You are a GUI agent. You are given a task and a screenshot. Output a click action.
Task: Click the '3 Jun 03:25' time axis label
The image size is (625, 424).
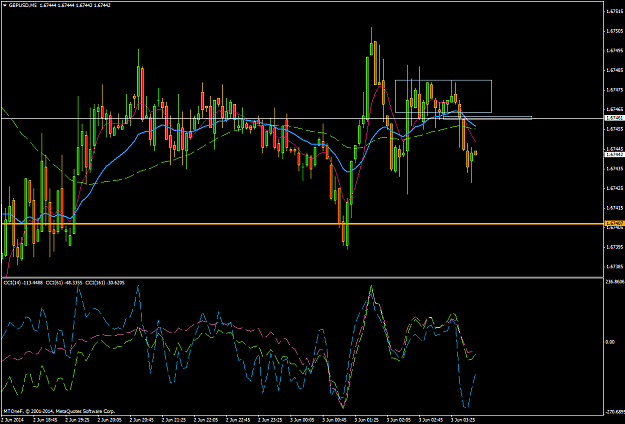click(x=462, y=420)
